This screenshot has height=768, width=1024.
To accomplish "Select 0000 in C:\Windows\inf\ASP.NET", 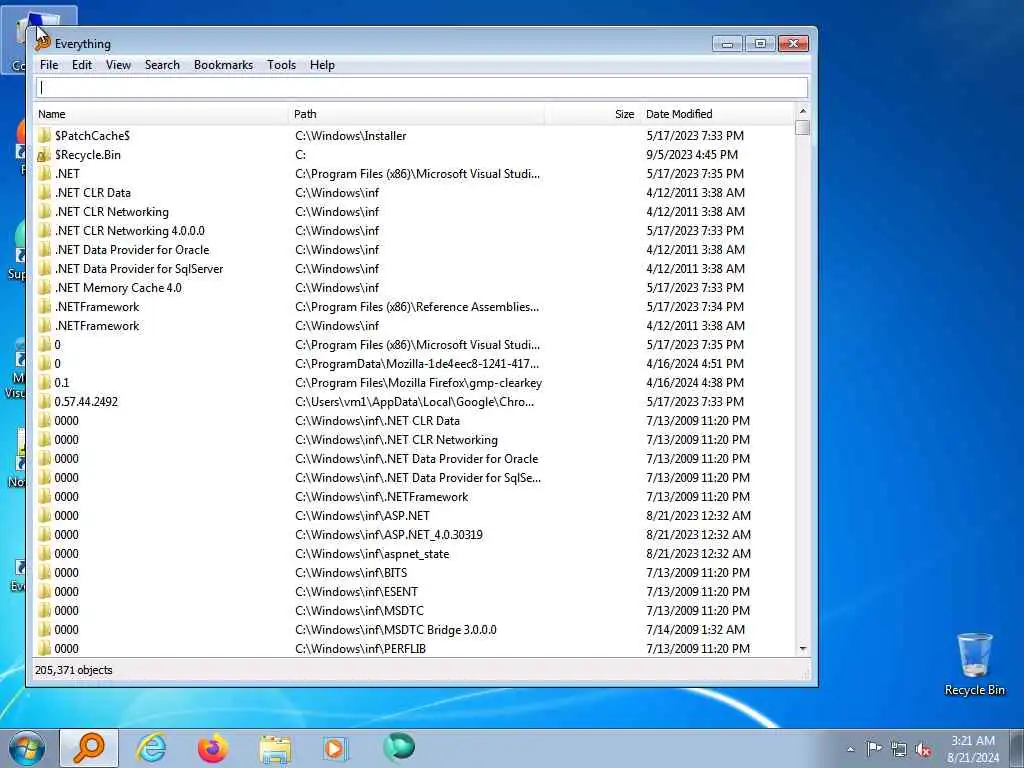I will point(67,515).
